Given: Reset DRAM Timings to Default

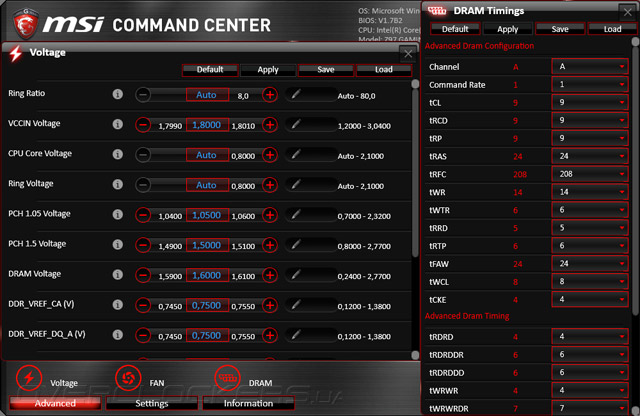Looking at the screenshot, I should coord(455,29).
